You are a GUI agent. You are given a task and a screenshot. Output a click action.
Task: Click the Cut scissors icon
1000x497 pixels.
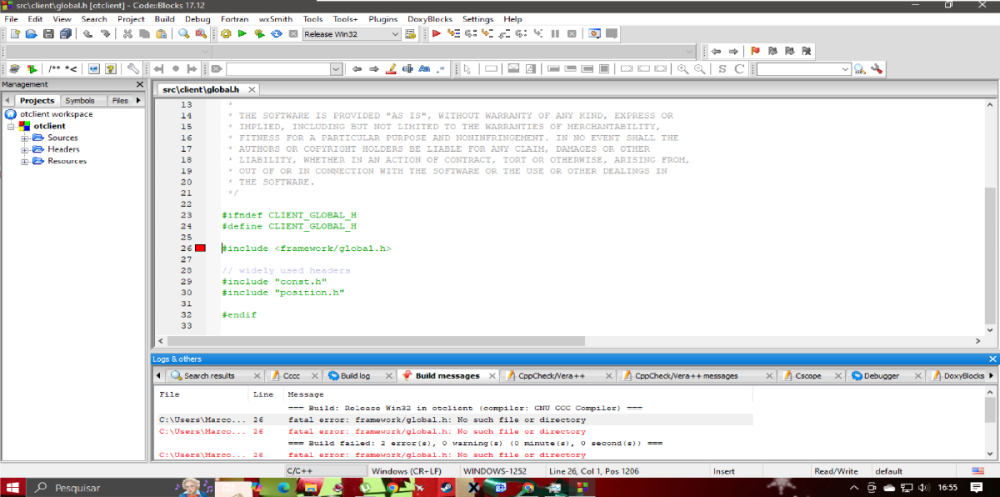click(128, 34)
